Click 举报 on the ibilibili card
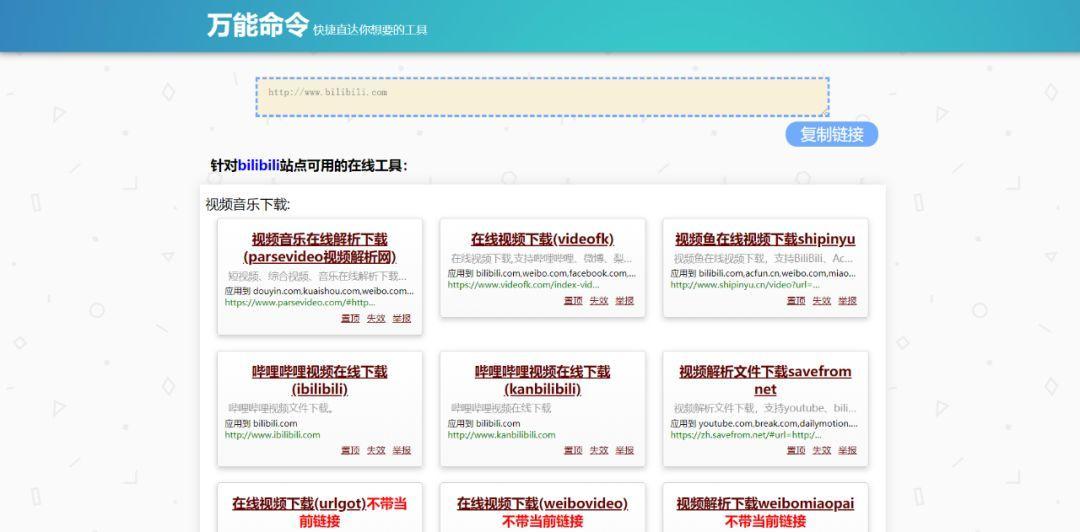The image size is (1080, 532). pyautogui.click(x=402, y=450)
